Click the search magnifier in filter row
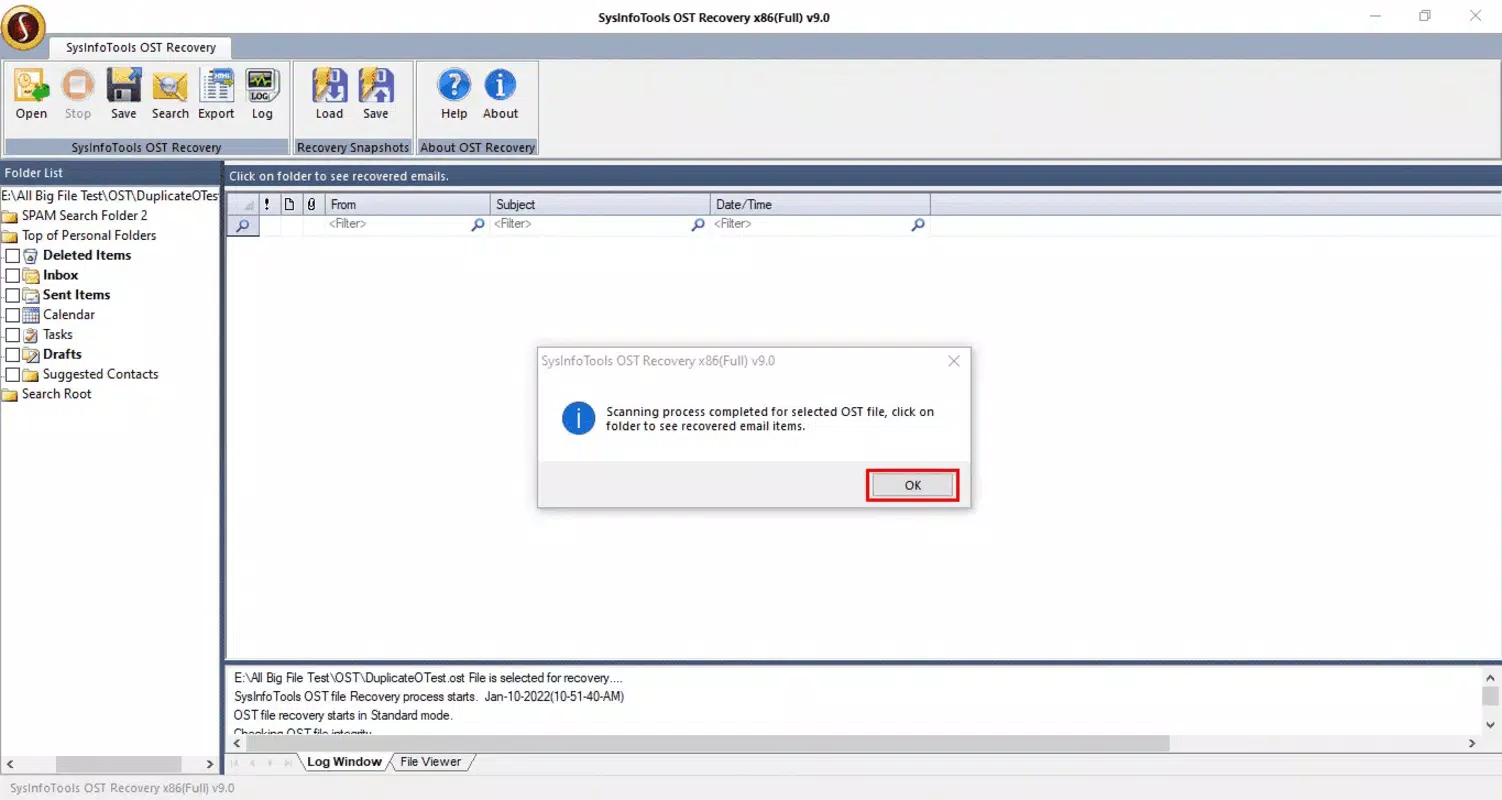The height and width of the screenshot is (800, 1502). coord(242,226)
